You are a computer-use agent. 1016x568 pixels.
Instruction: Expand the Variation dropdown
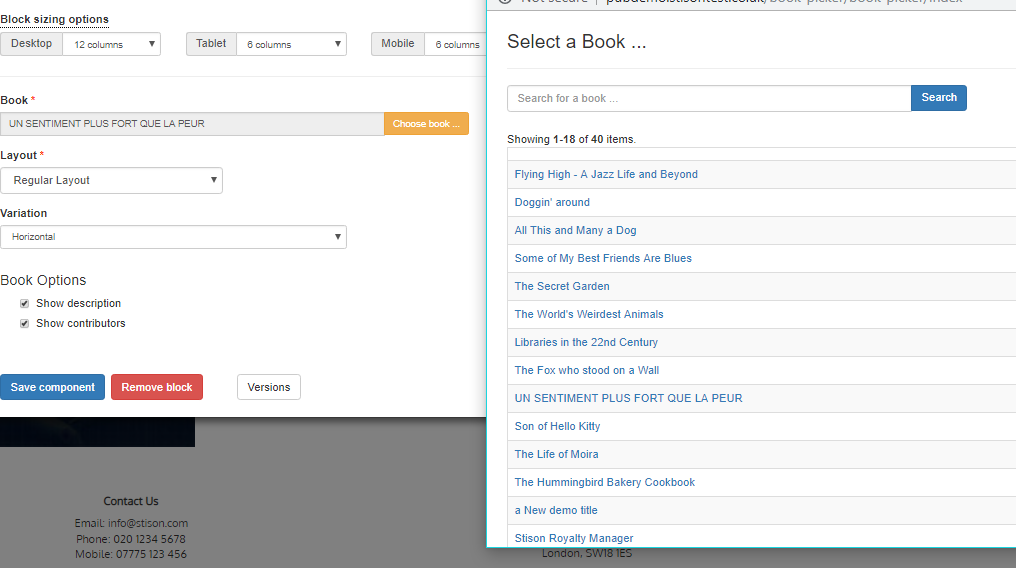click(173, 237)
